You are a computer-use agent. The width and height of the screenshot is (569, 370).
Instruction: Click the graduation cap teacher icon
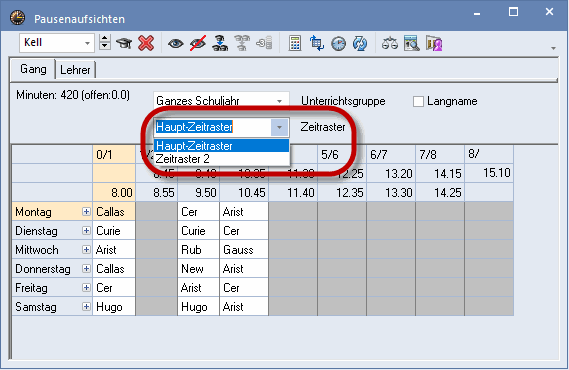tap(124, 44)
